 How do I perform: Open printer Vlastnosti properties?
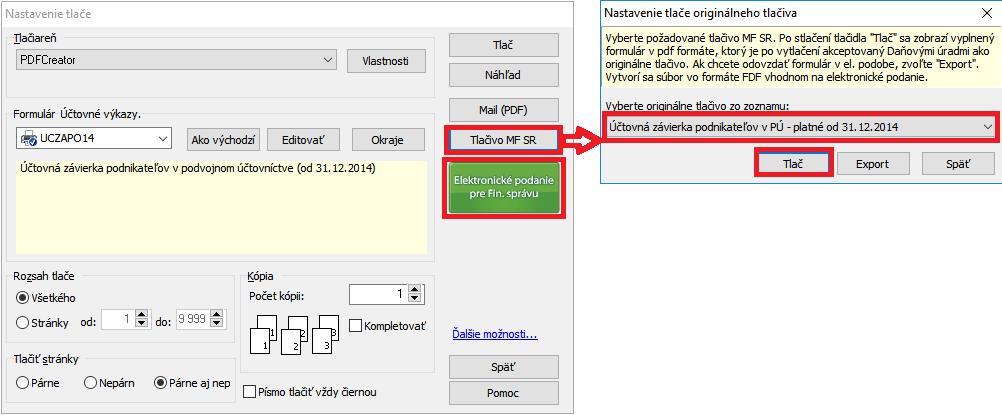click(386, 61)
